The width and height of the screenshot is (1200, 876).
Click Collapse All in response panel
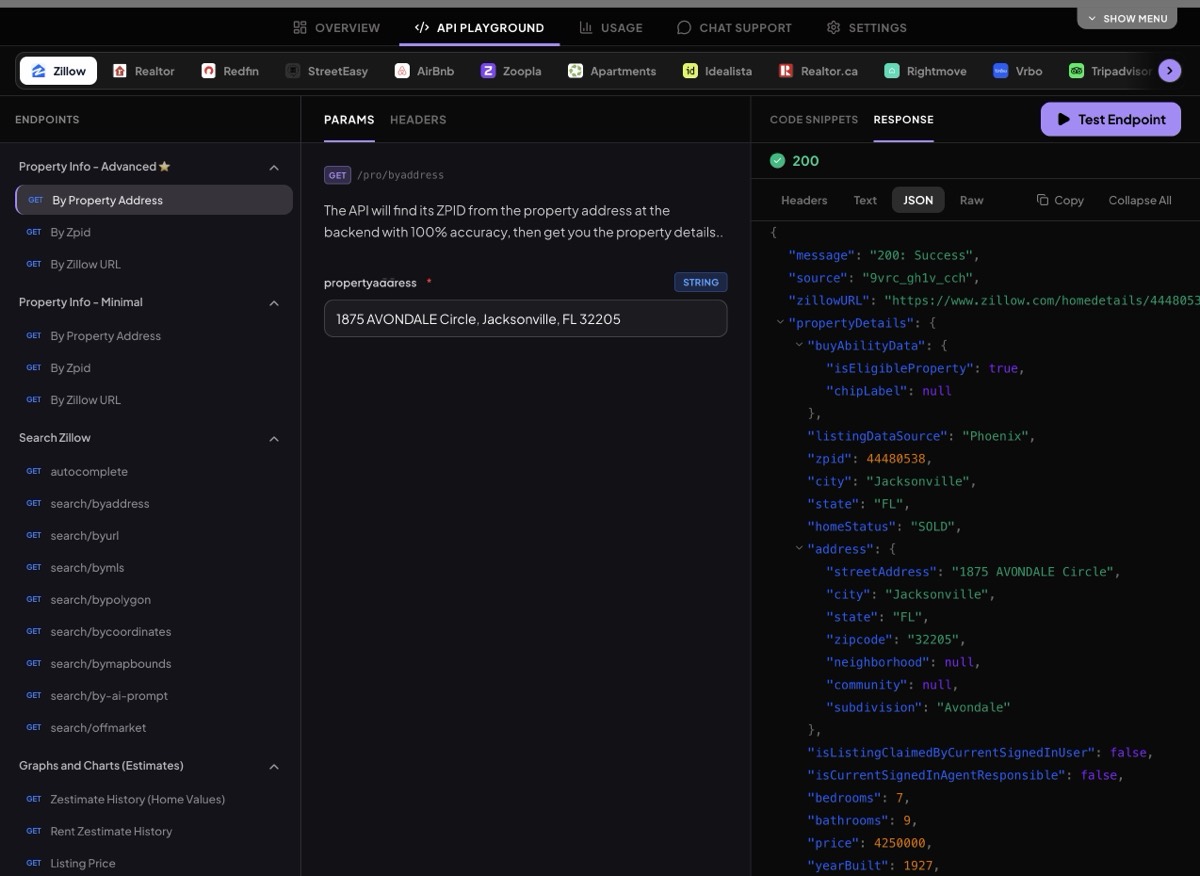pos(1140,200)
